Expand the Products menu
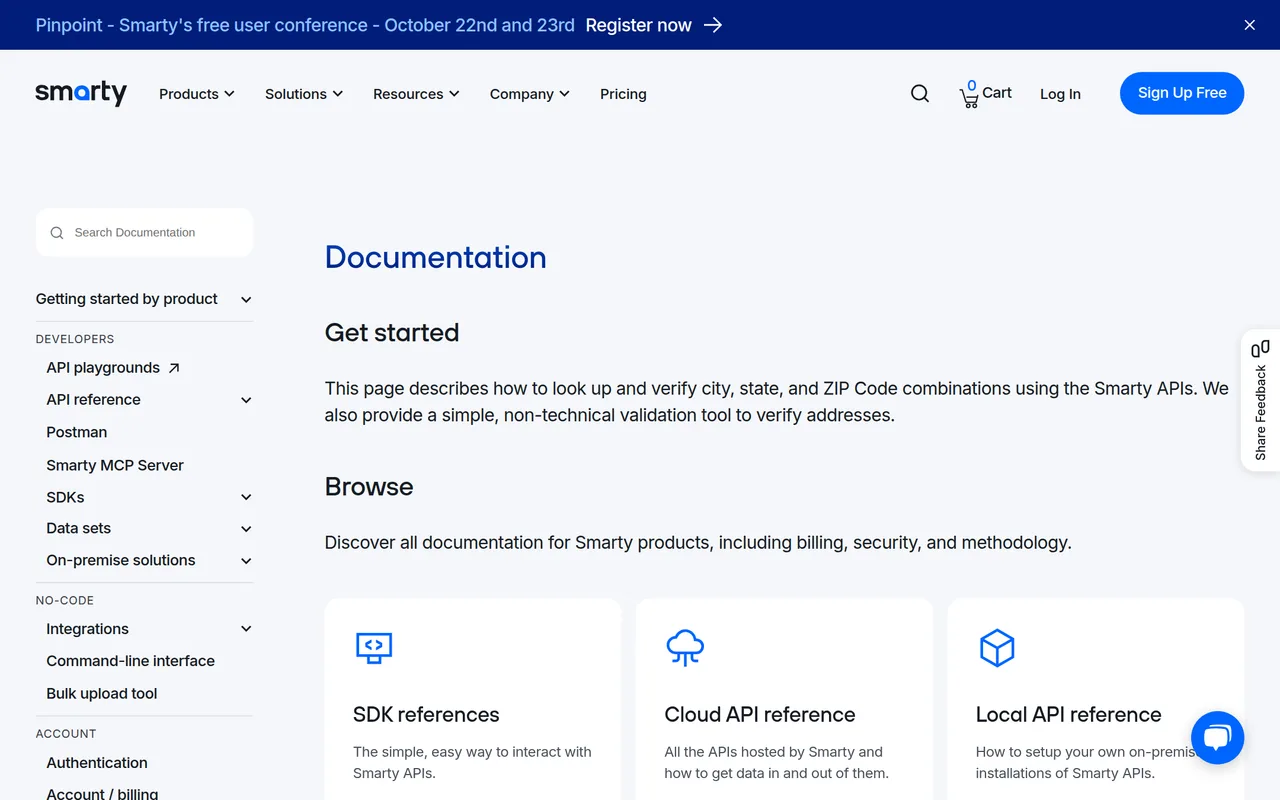The height and width of the screenshot is (800, 1280). (x=197, y=94)
